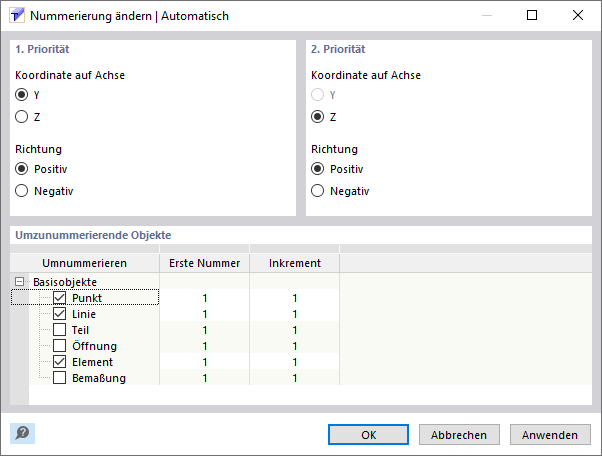Image resolution: width=602 pixels, height=456 pixels.
Task: Enable the Bemaßung checkbox
Action: coord(60,378)
